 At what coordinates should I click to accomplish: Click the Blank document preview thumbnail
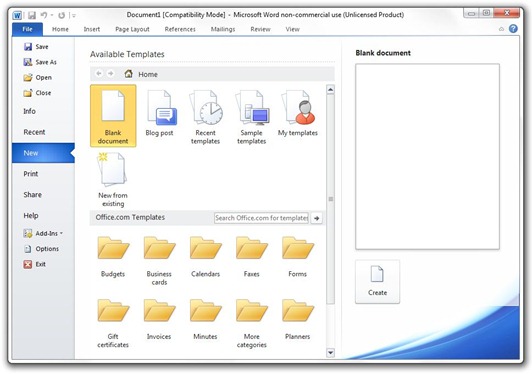[428, 156]
